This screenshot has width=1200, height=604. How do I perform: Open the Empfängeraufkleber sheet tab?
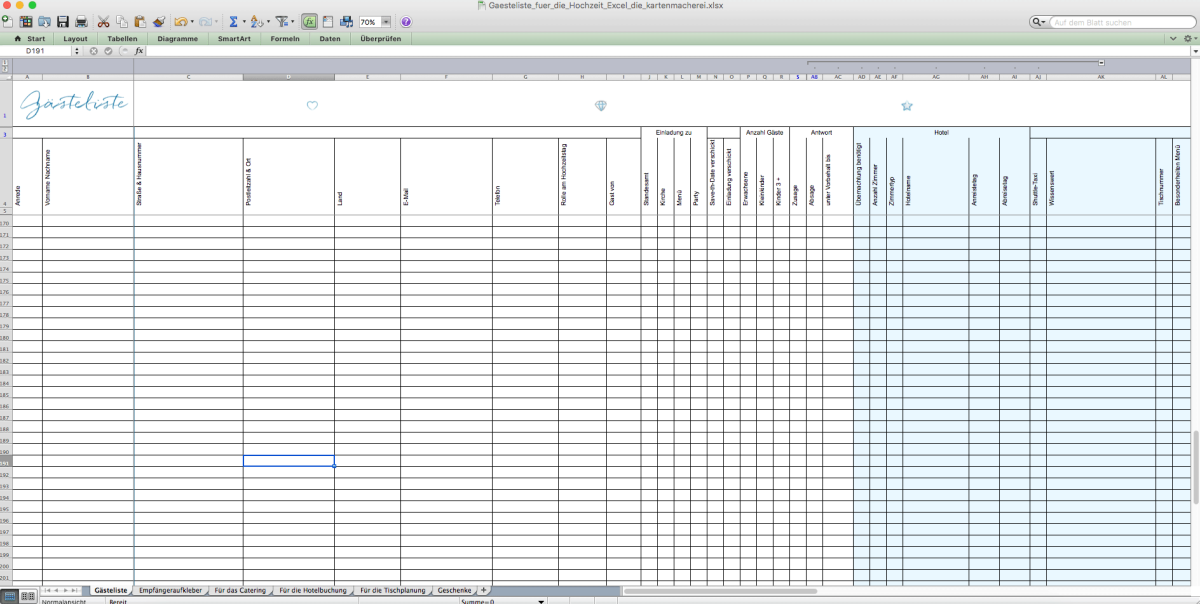tap(170, 591)
